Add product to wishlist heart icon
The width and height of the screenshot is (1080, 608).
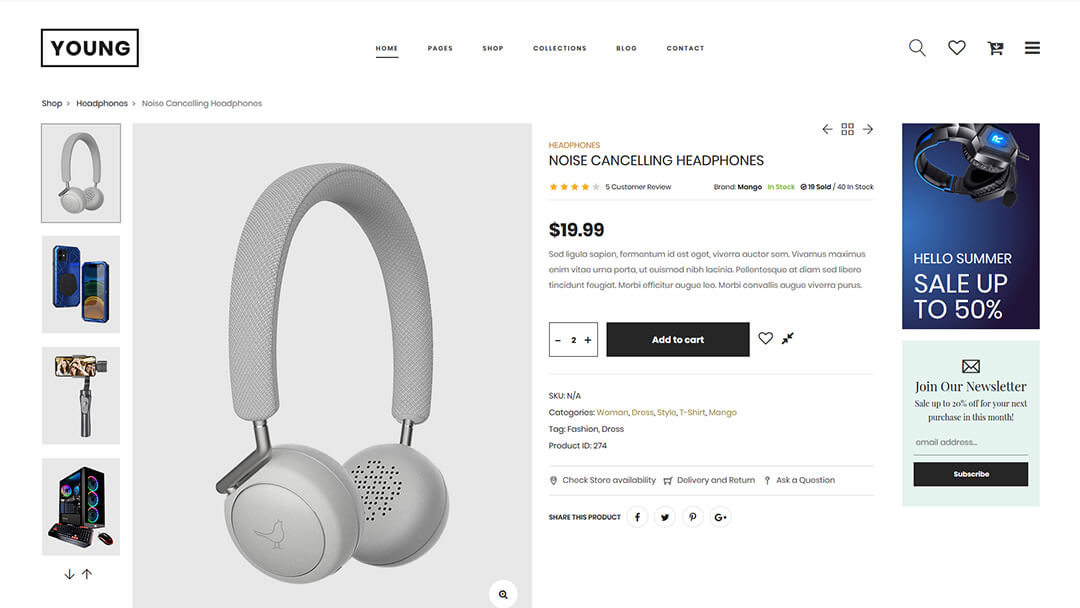pos(765,338)
